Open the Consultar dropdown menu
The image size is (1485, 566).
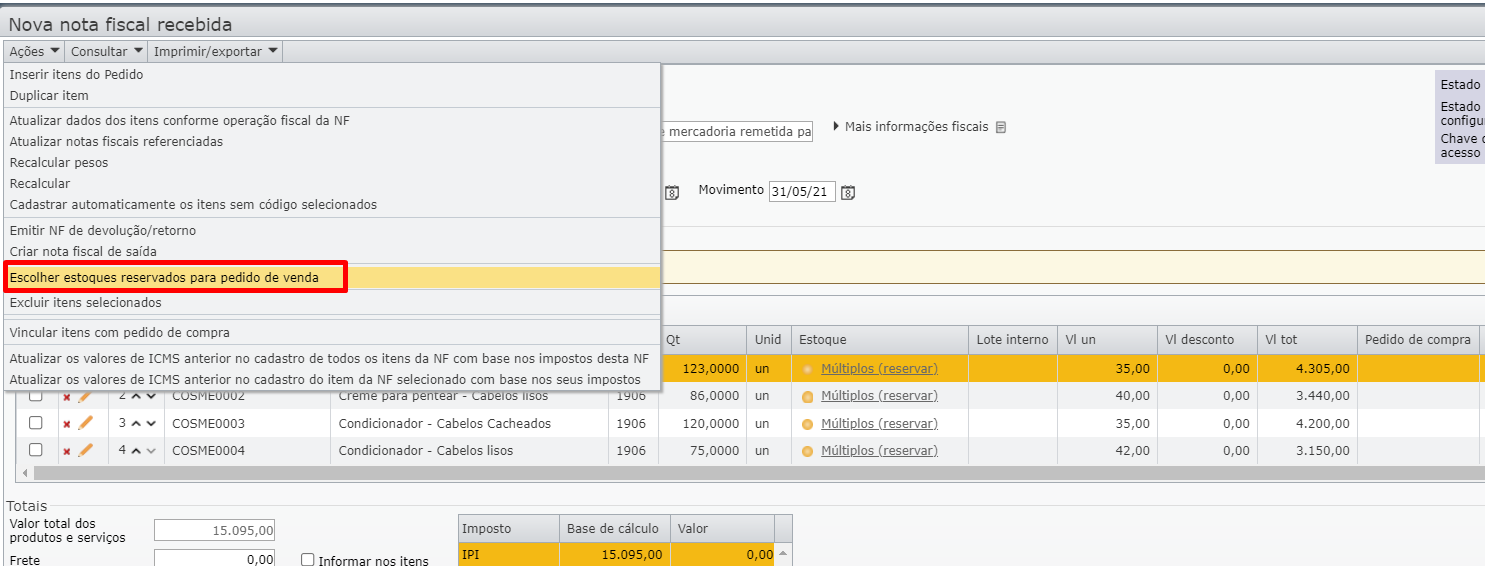[x=107, y=51]
